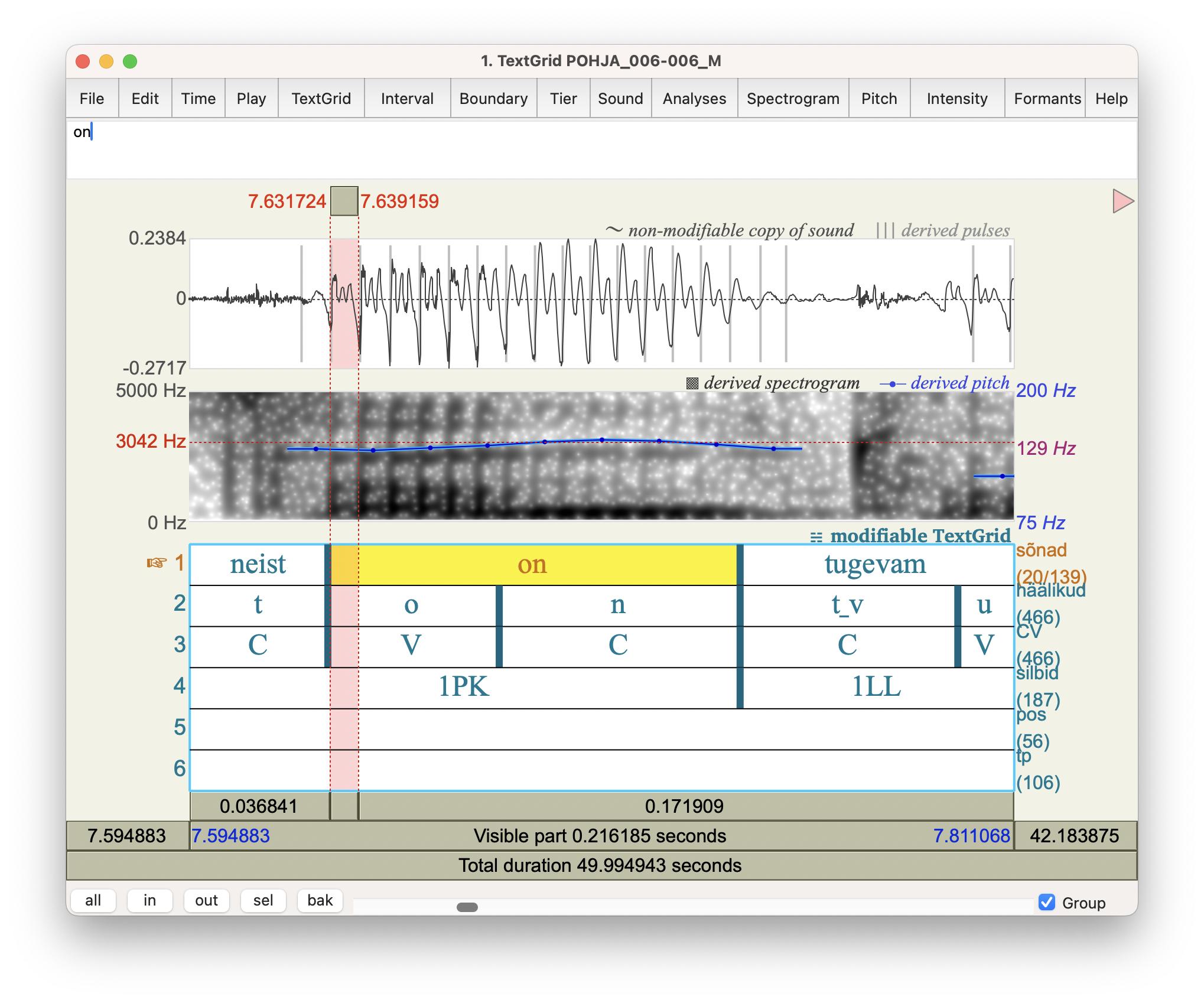
Task: Open the TextGrid menu
Action: 321,99
